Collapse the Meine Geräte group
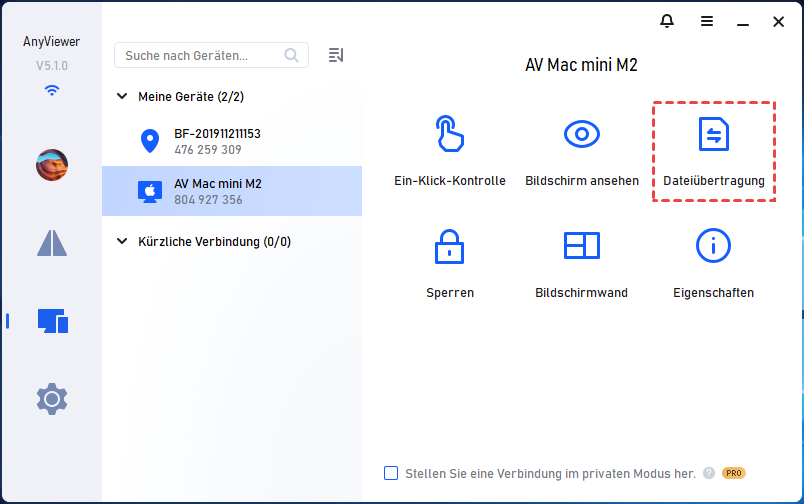Screen dimensions: 804x504 [x=123, y=97]
